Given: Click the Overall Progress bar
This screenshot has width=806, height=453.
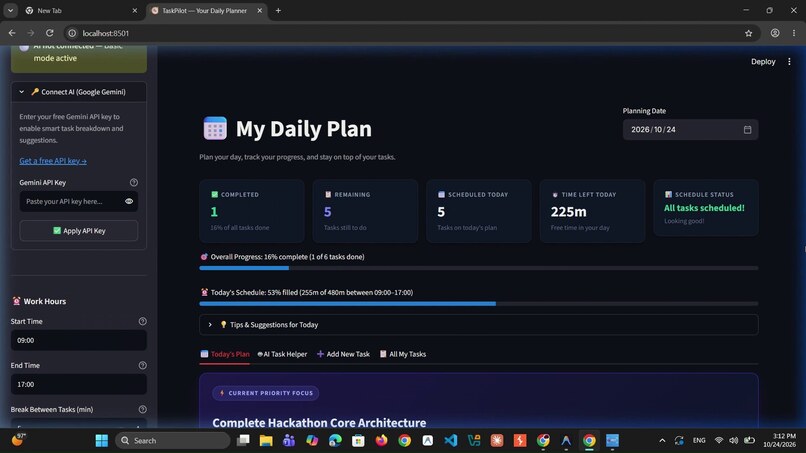Looking at the screenshot, I should (x=479, y=268).
